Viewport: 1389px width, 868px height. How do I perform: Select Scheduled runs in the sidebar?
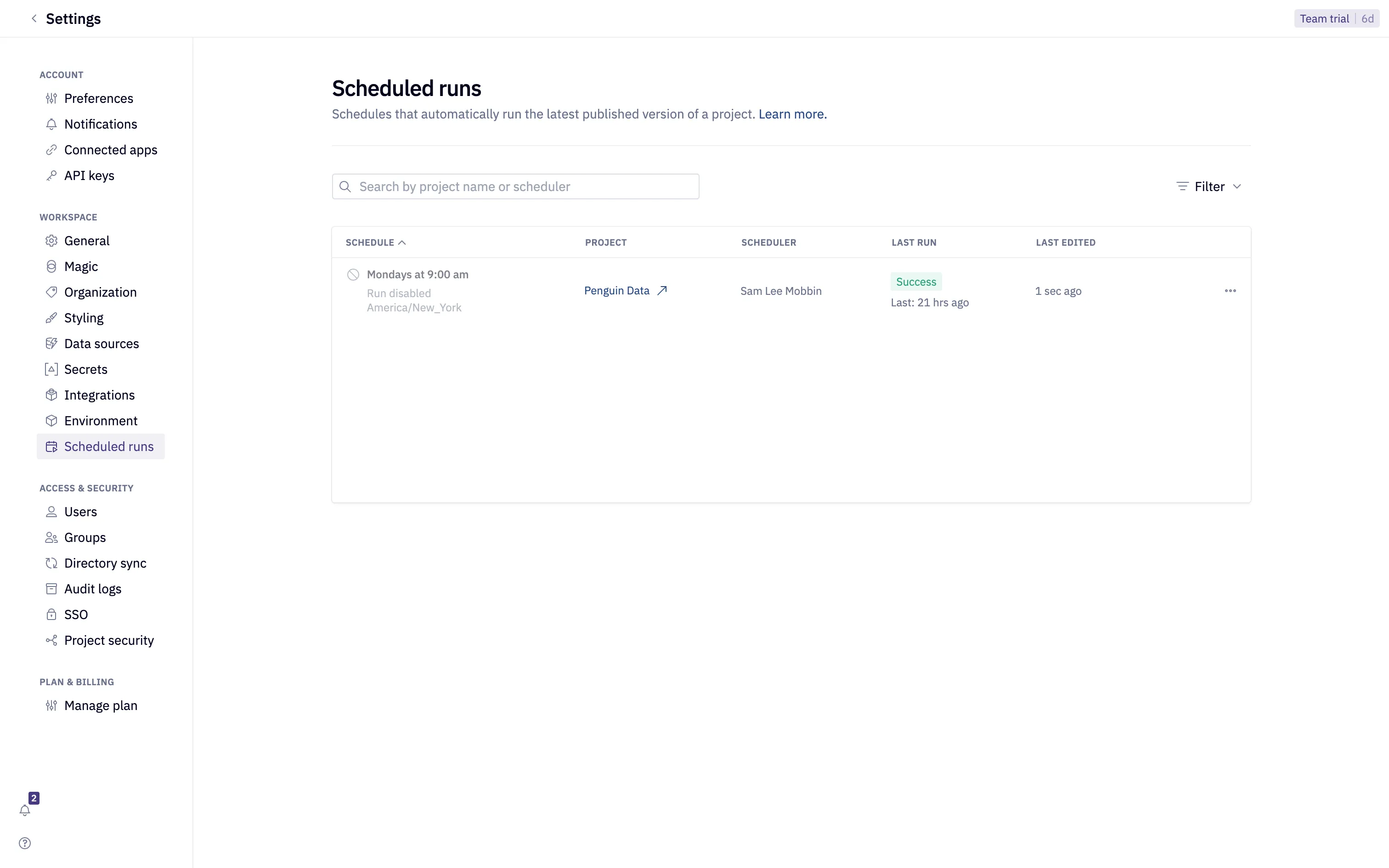(108, 446)
